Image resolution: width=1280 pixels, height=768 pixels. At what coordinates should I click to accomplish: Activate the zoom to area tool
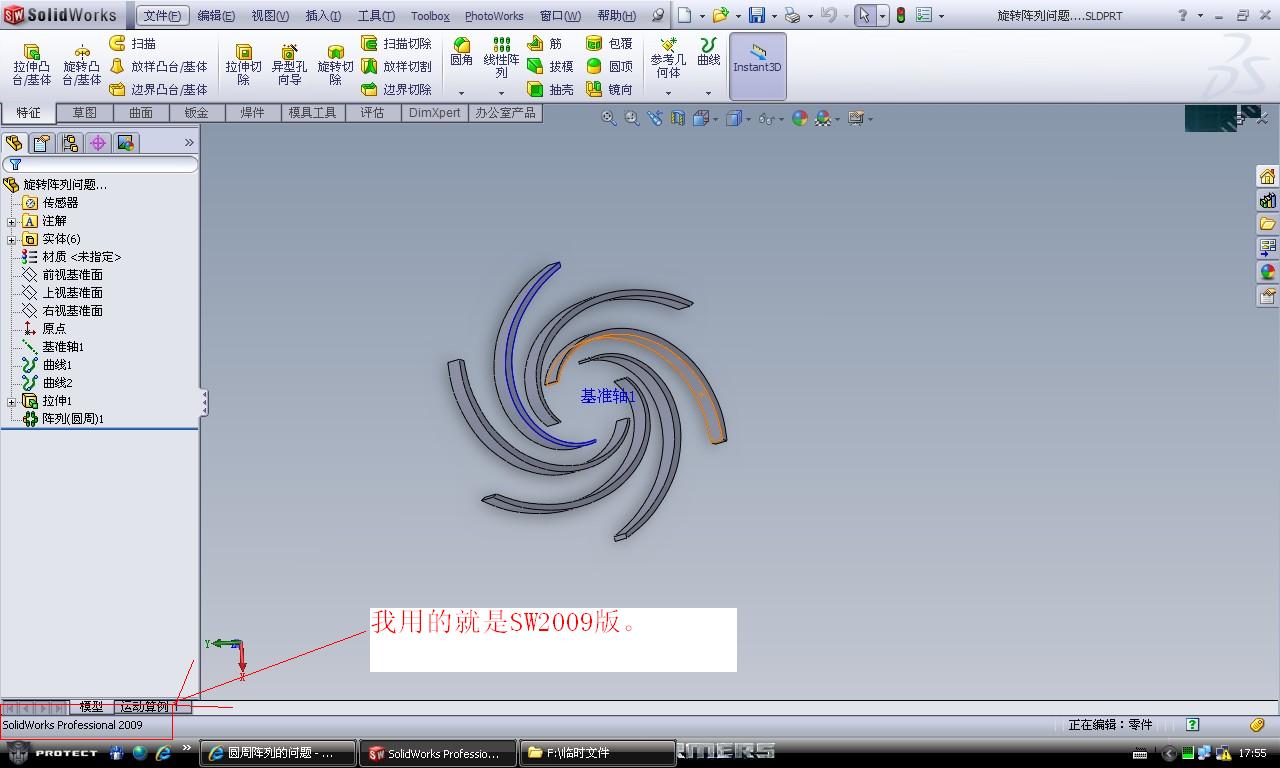tap(632, 118)
